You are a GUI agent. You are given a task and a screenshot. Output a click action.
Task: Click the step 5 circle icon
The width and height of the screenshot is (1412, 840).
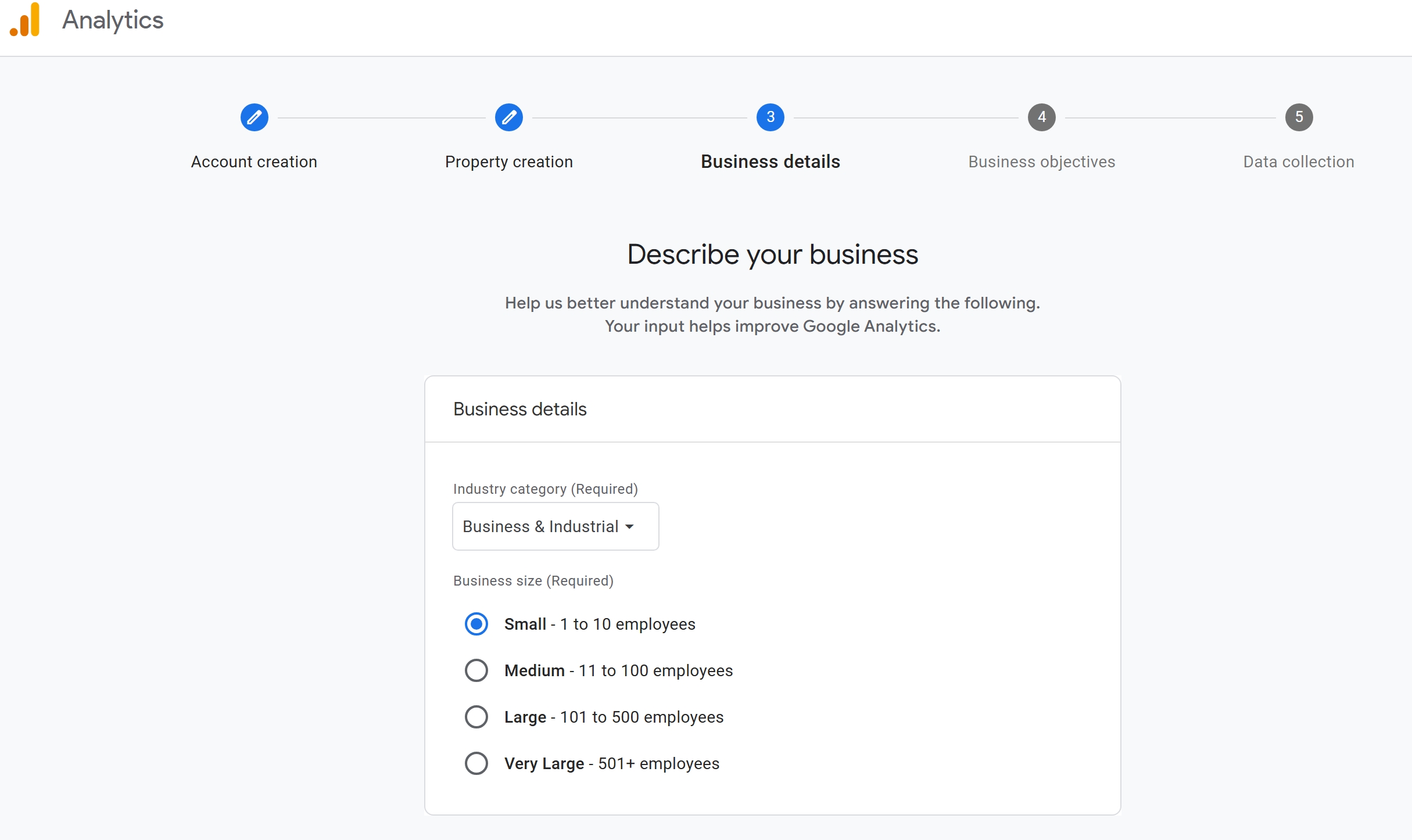coord(1299,117)
